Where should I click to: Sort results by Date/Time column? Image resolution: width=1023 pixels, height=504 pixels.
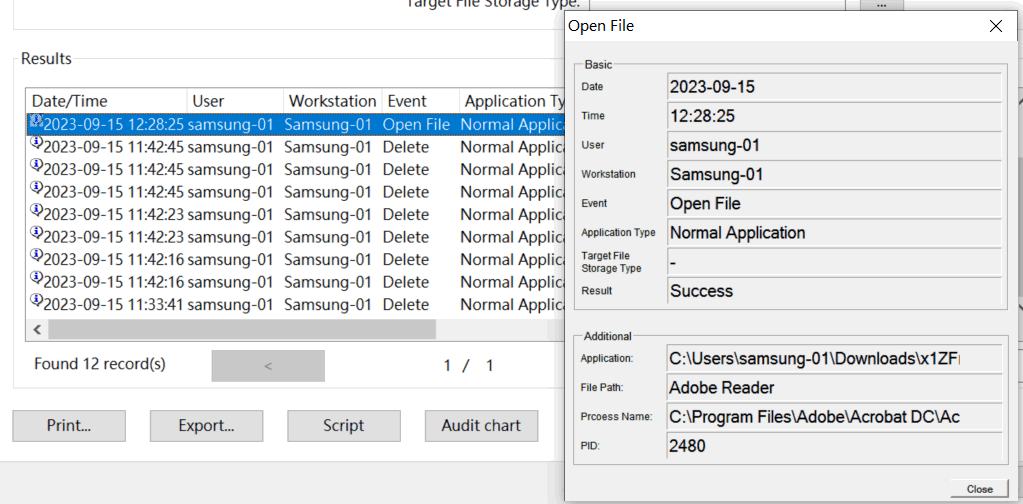point(107,101)
